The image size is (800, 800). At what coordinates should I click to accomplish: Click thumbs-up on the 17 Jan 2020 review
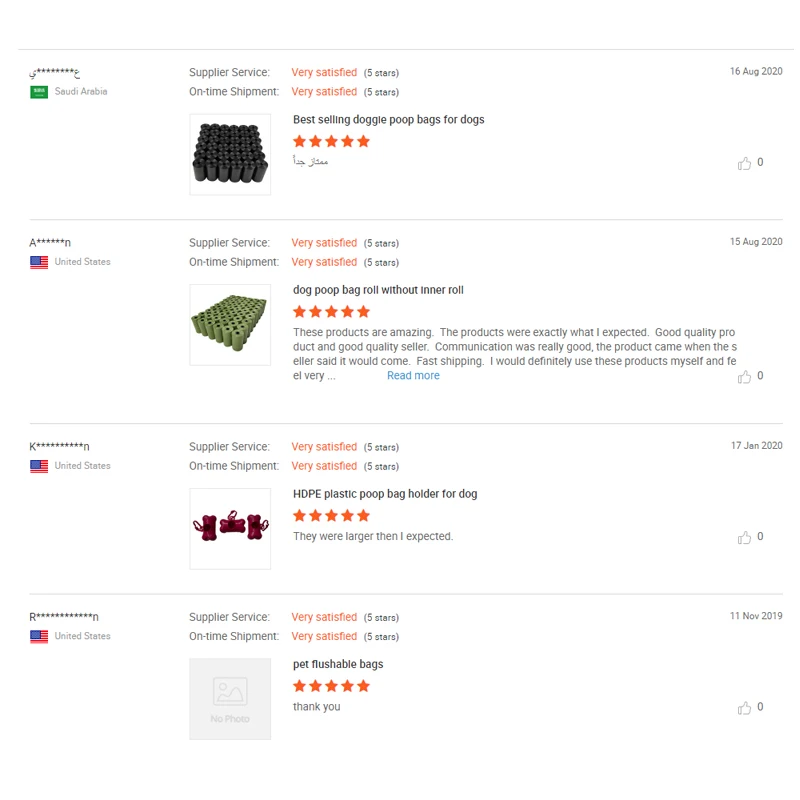tap(744, 537)
